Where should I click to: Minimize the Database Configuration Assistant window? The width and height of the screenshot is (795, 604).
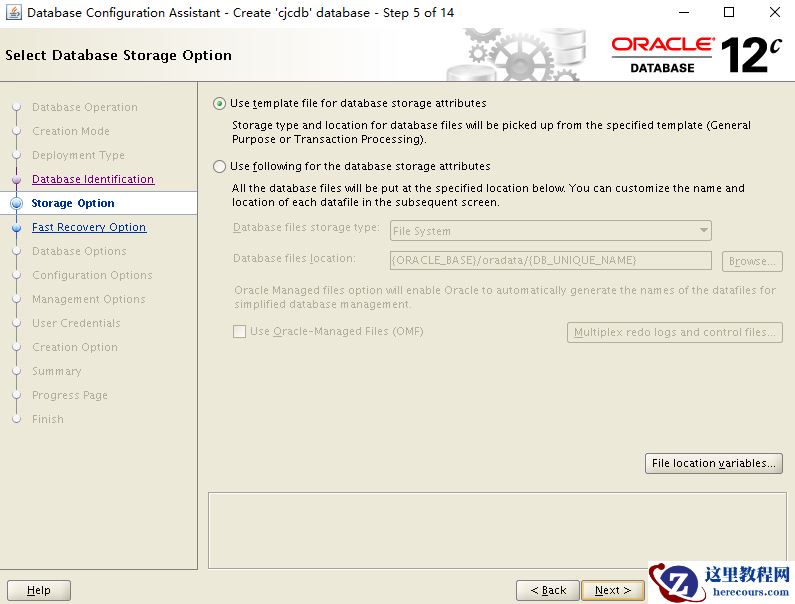point(684,12)
